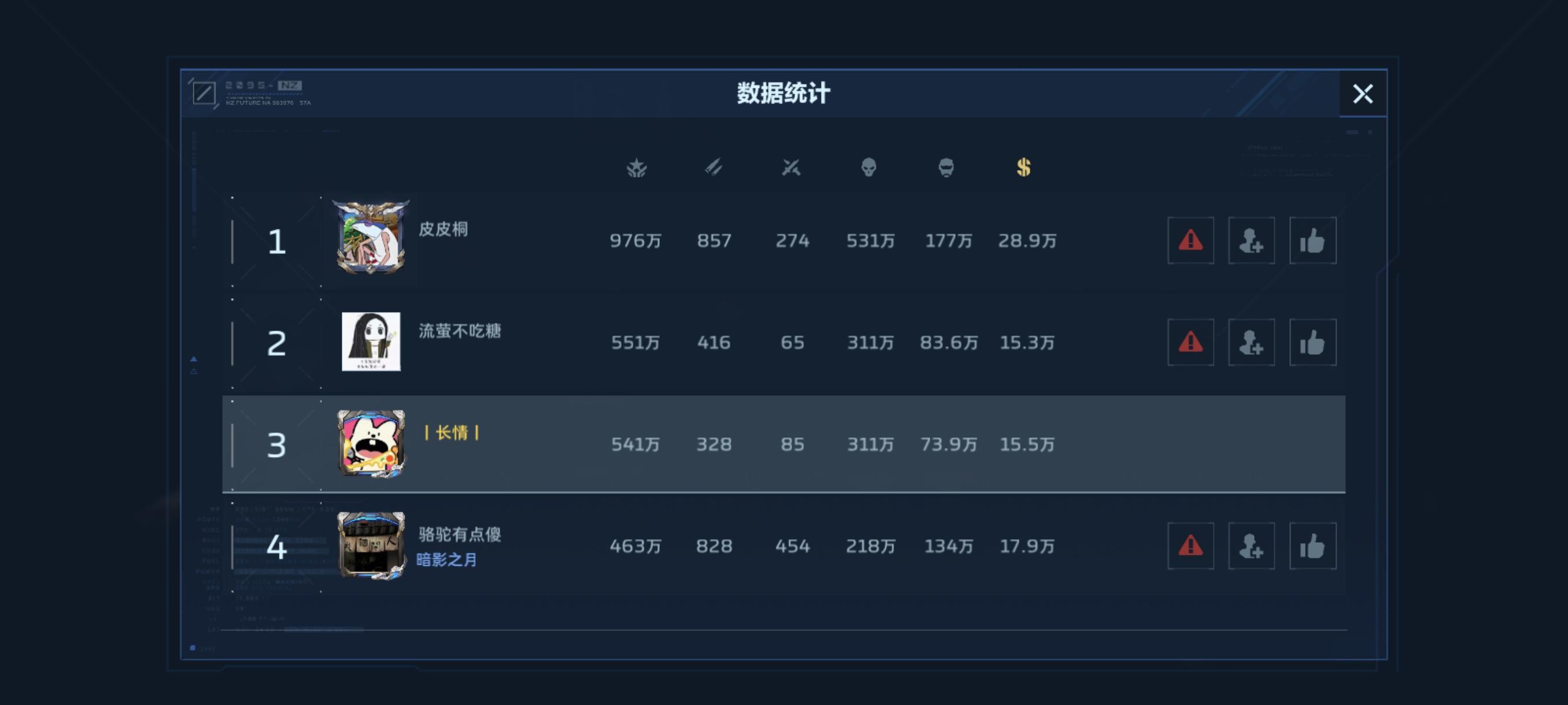1568x705 pixels.
Task: Click the skull column header icon
Action: tap(868, 167)
